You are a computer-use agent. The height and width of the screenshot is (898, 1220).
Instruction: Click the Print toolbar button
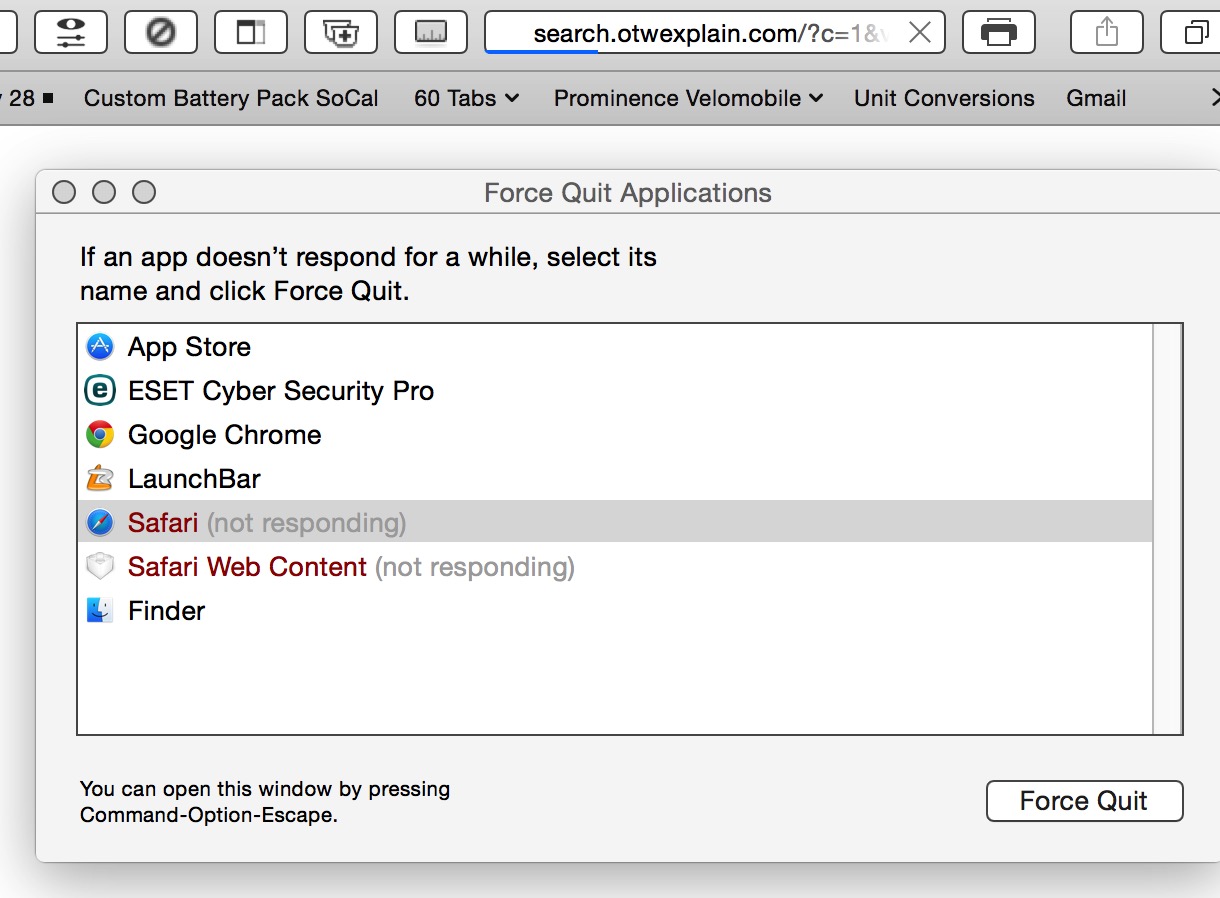point(998,32)
